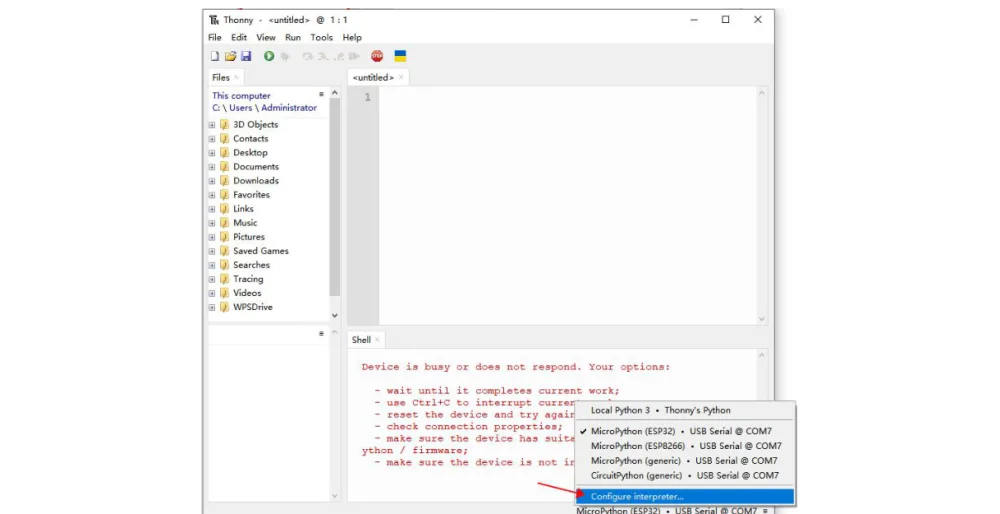Open a file with the folder toolbar icon
Image resolution: width=1000 pixels, height=514 pixels.
coord(230,56)
